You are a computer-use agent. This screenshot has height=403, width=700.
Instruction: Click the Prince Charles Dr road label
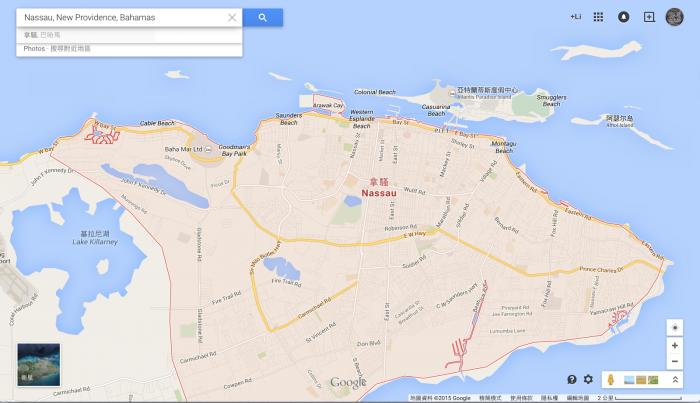pos(601,270)
